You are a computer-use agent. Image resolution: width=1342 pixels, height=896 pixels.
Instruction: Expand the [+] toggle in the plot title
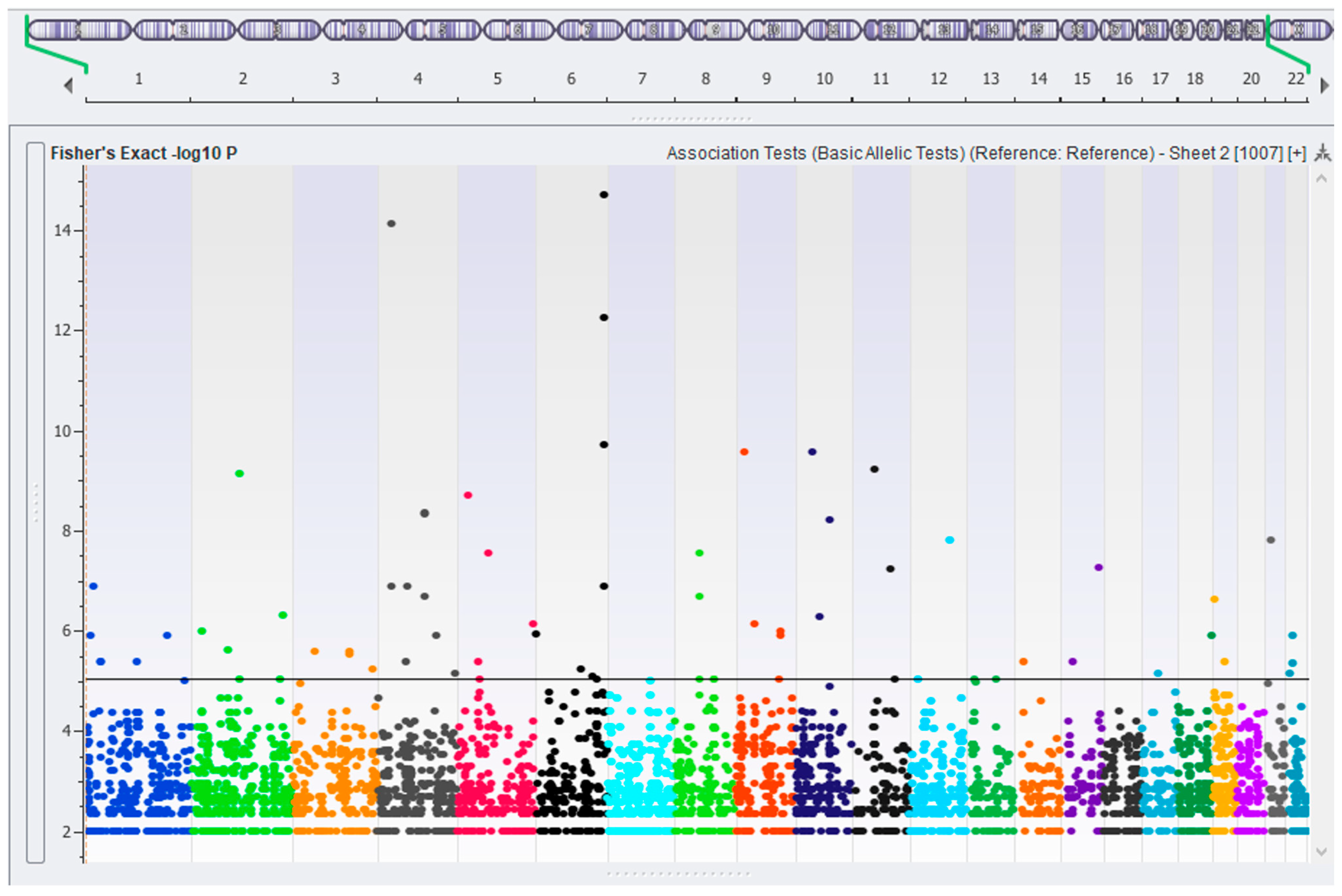click(1297, 153)
